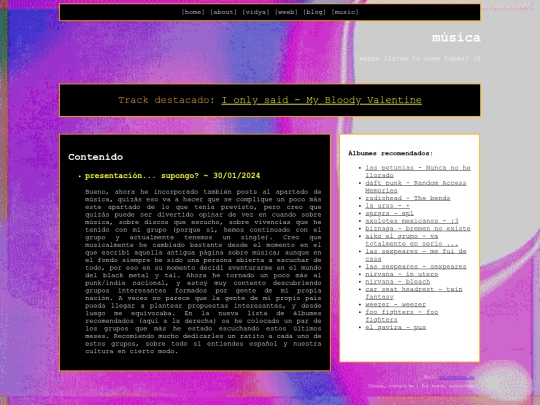Visit the [weeb] page
540x405 pixels.
(x=286, y=12)
